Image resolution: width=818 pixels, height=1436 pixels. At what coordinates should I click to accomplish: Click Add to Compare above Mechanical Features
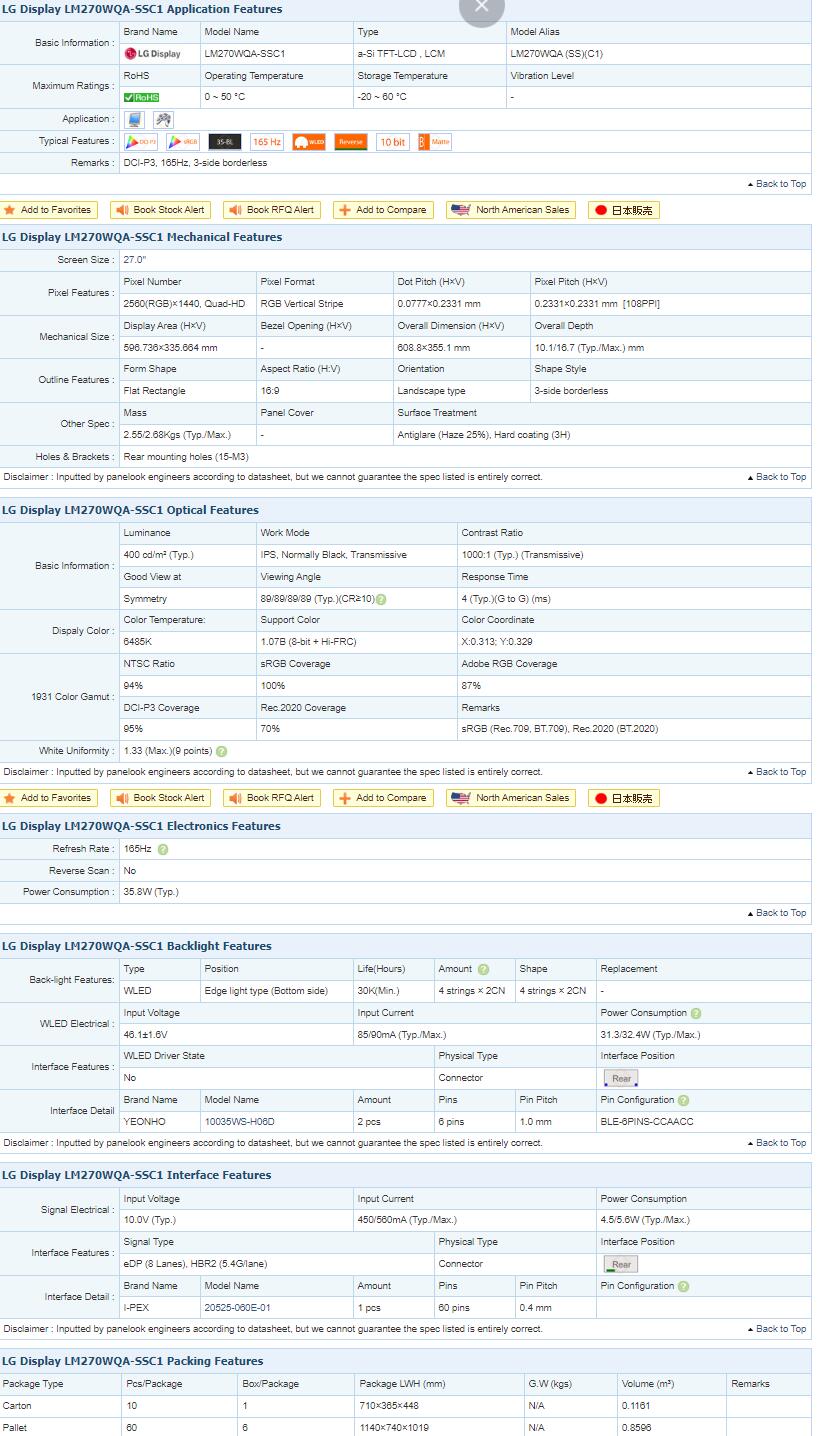pyautogui.click(x=384, y=210)
